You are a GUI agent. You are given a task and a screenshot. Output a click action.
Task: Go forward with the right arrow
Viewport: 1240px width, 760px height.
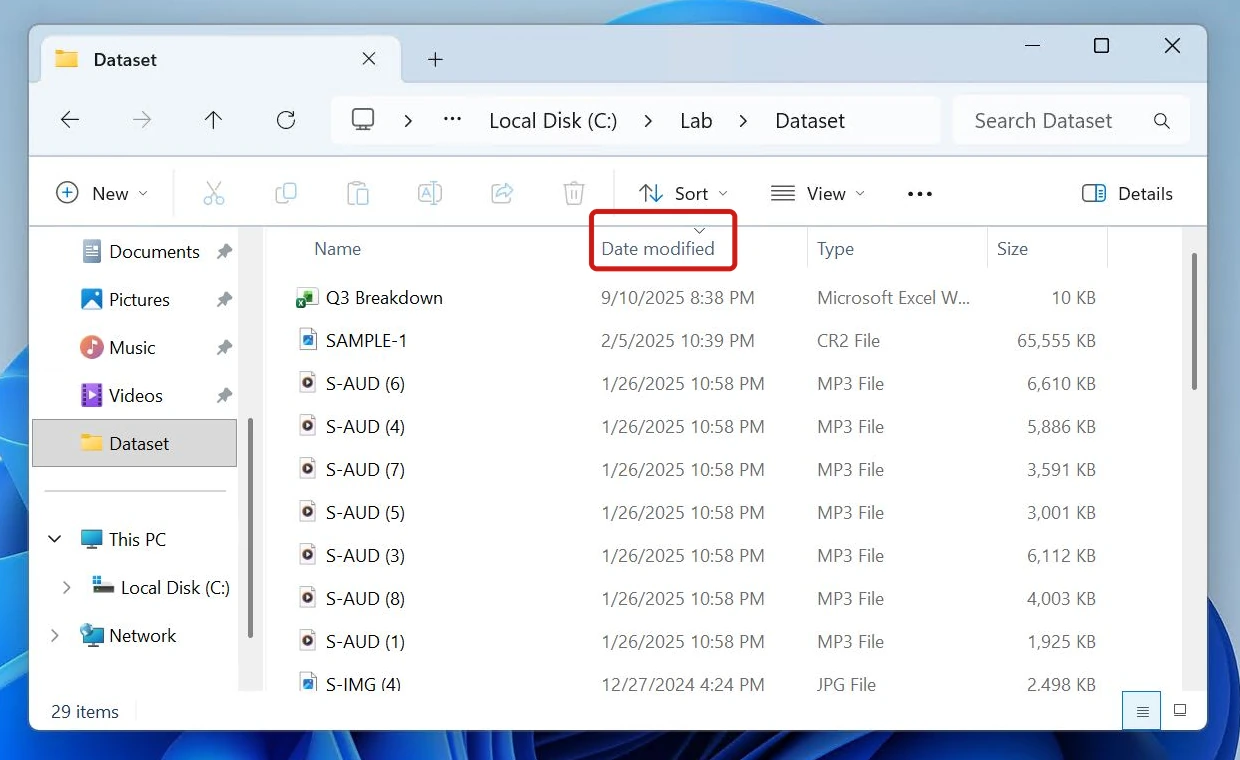[x=142, y=120]
